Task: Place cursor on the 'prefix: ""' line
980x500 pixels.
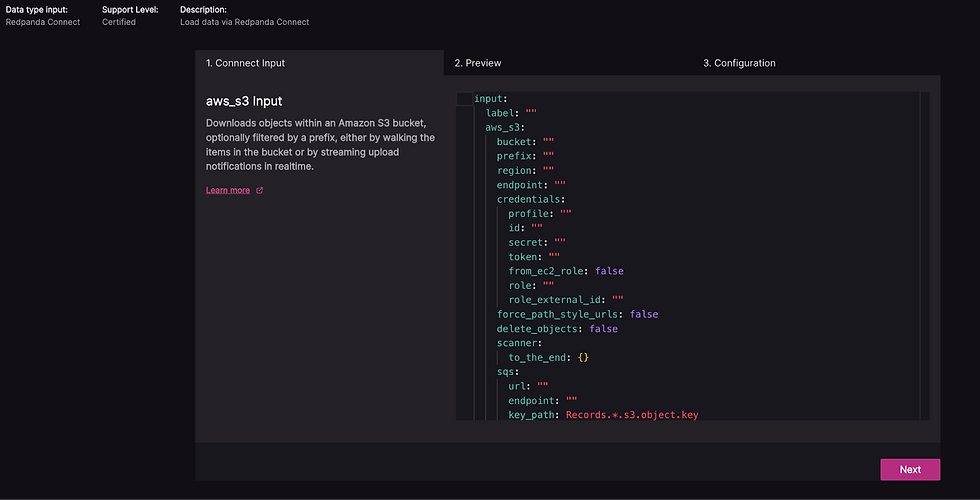Action: [x=525, y=156]
